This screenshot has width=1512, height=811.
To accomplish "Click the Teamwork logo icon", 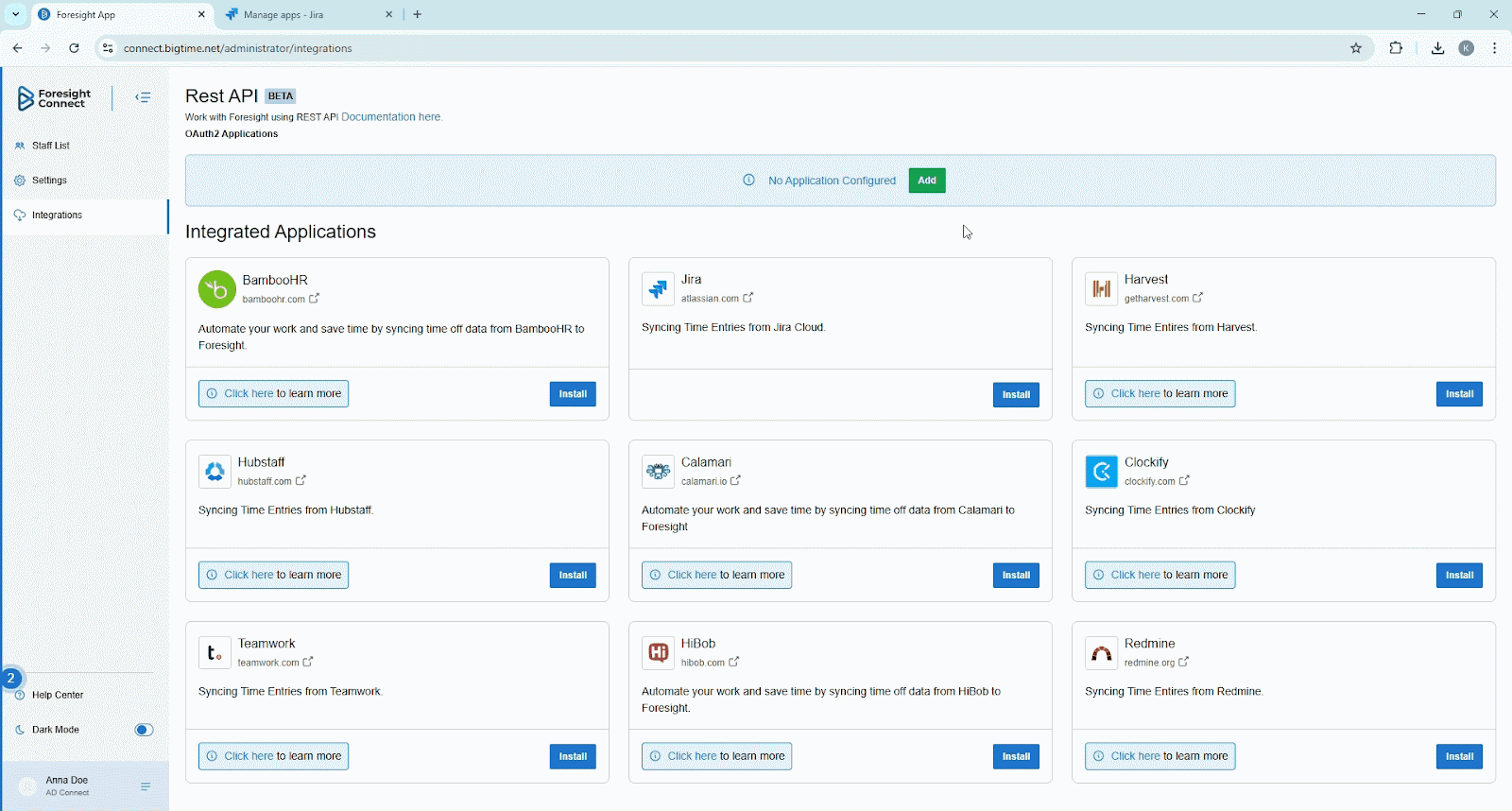I will 215,653.
